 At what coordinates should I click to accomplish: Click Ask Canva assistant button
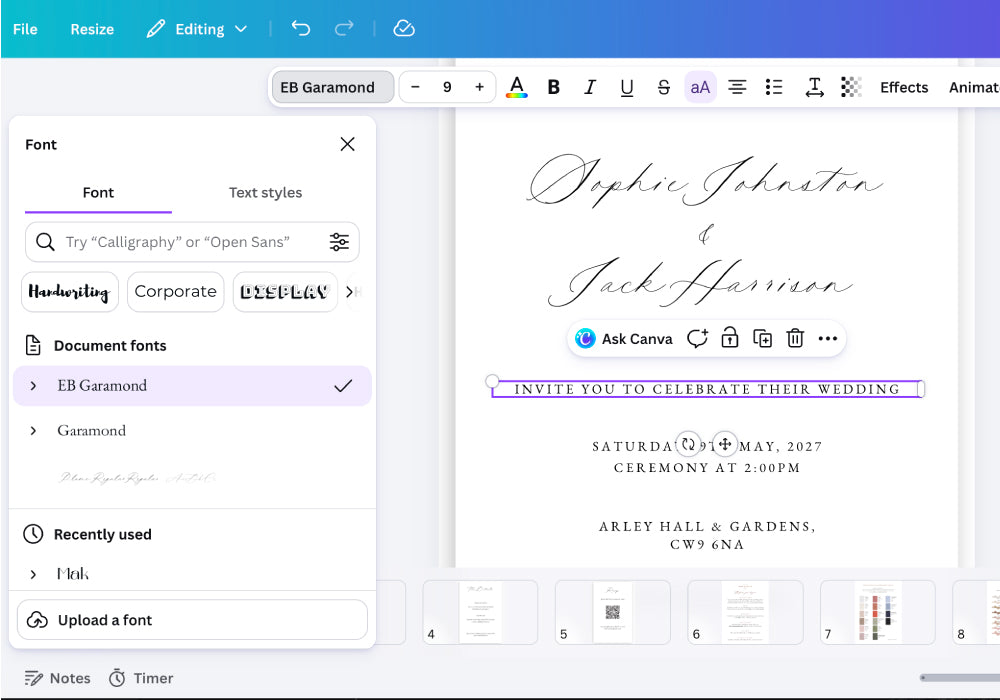[x=624, y=339]
